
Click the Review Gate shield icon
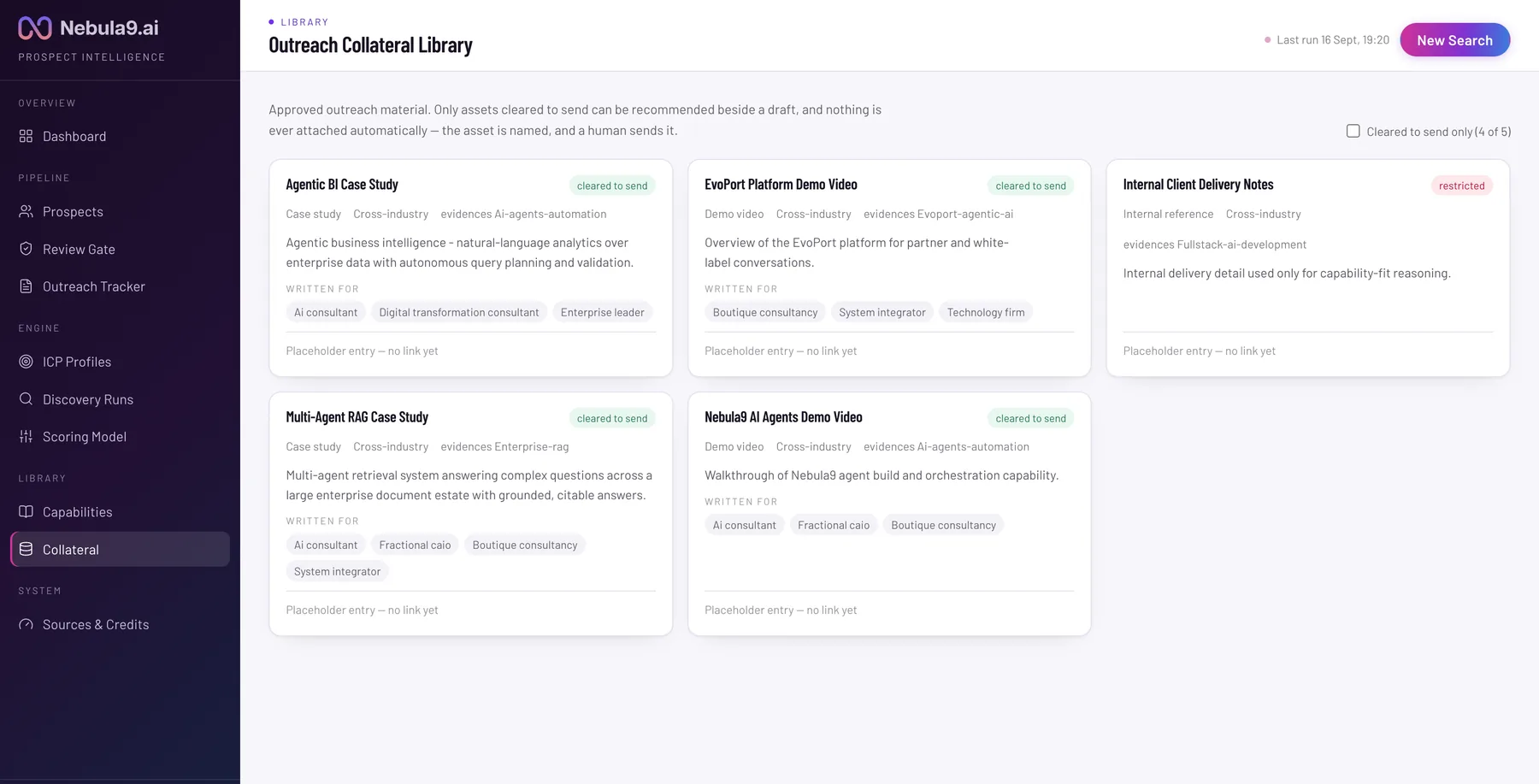27,249
